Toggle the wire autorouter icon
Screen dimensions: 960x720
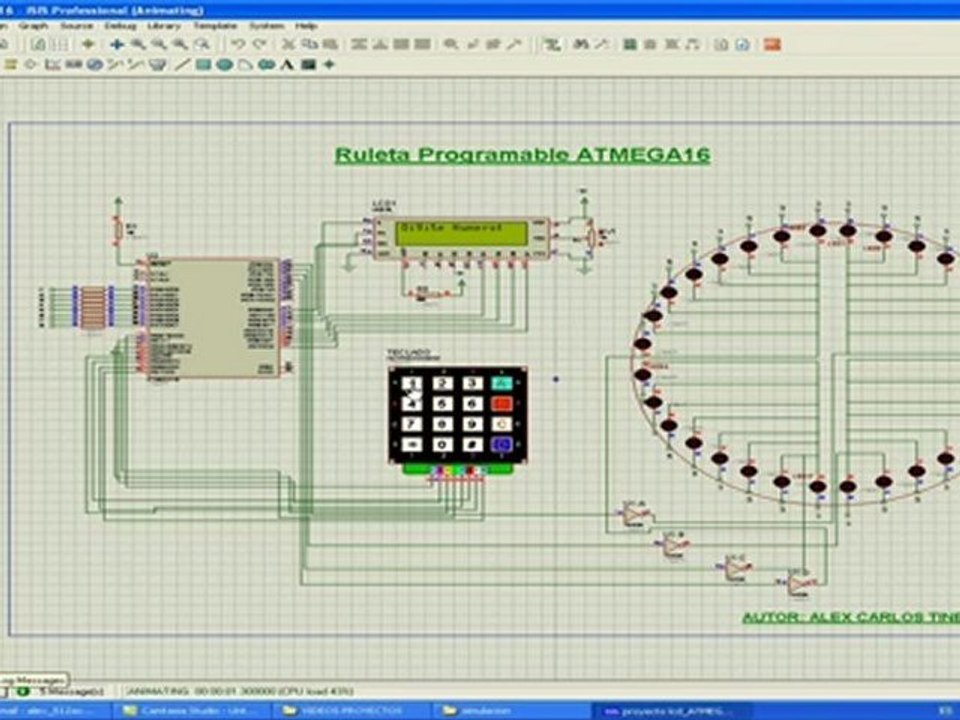pyautogui.click(x=552, y=44)
